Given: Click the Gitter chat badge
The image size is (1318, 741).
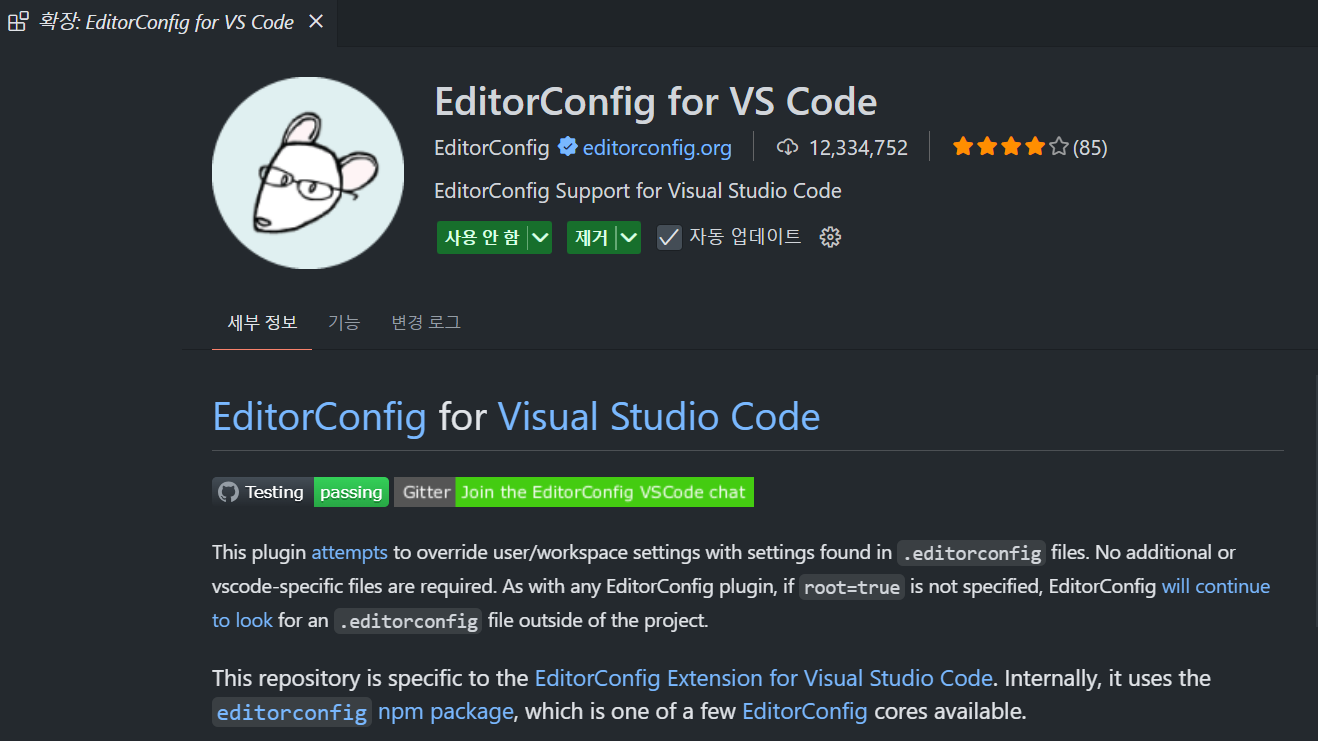Looking at the screenshot, I should (x=574, y=492).
